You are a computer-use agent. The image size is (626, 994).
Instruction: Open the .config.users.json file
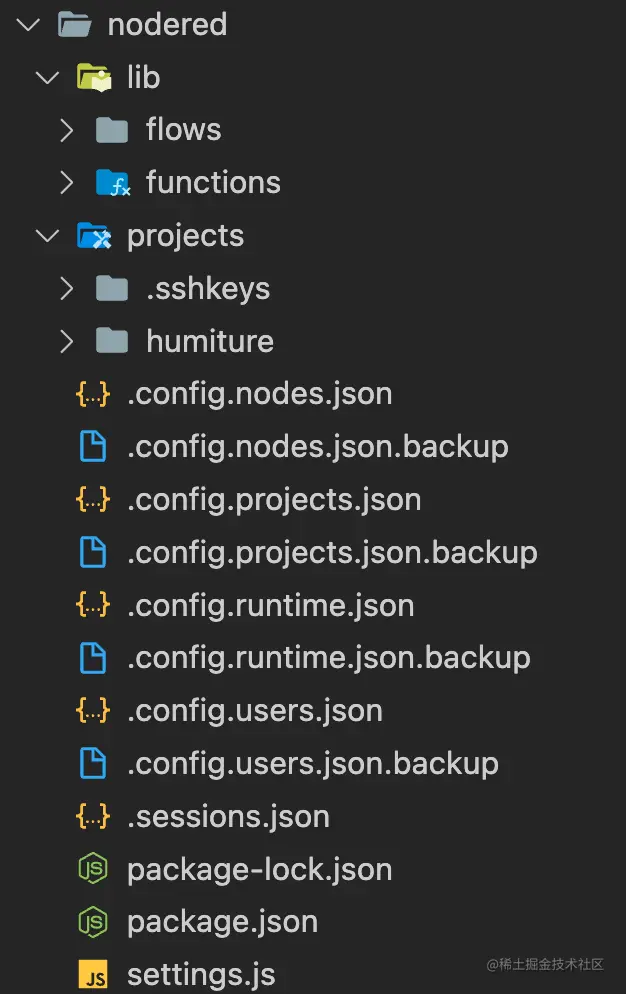(254, 711)
